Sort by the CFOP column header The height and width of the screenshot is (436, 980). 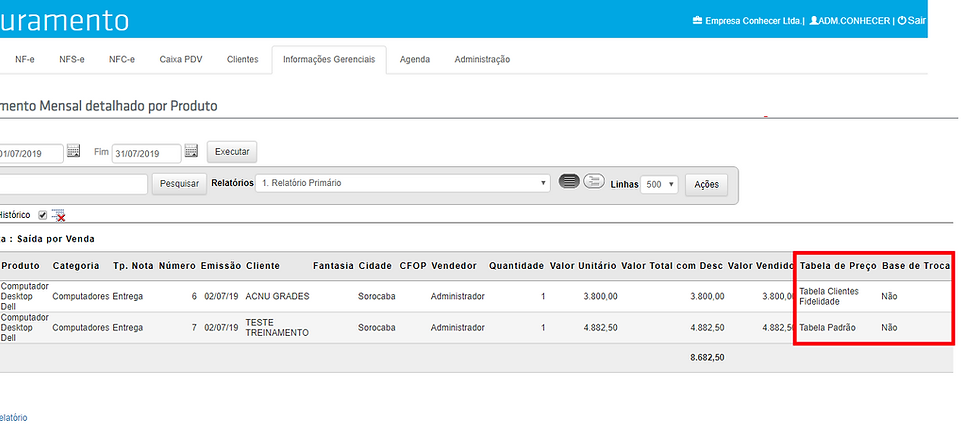pos(412,265)
